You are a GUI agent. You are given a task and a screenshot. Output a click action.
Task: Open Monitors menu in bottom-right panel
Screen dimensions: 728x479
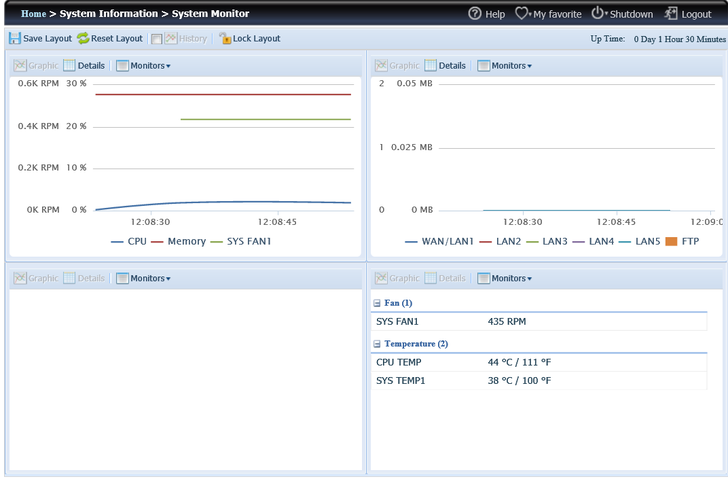[x=504, y=278]
